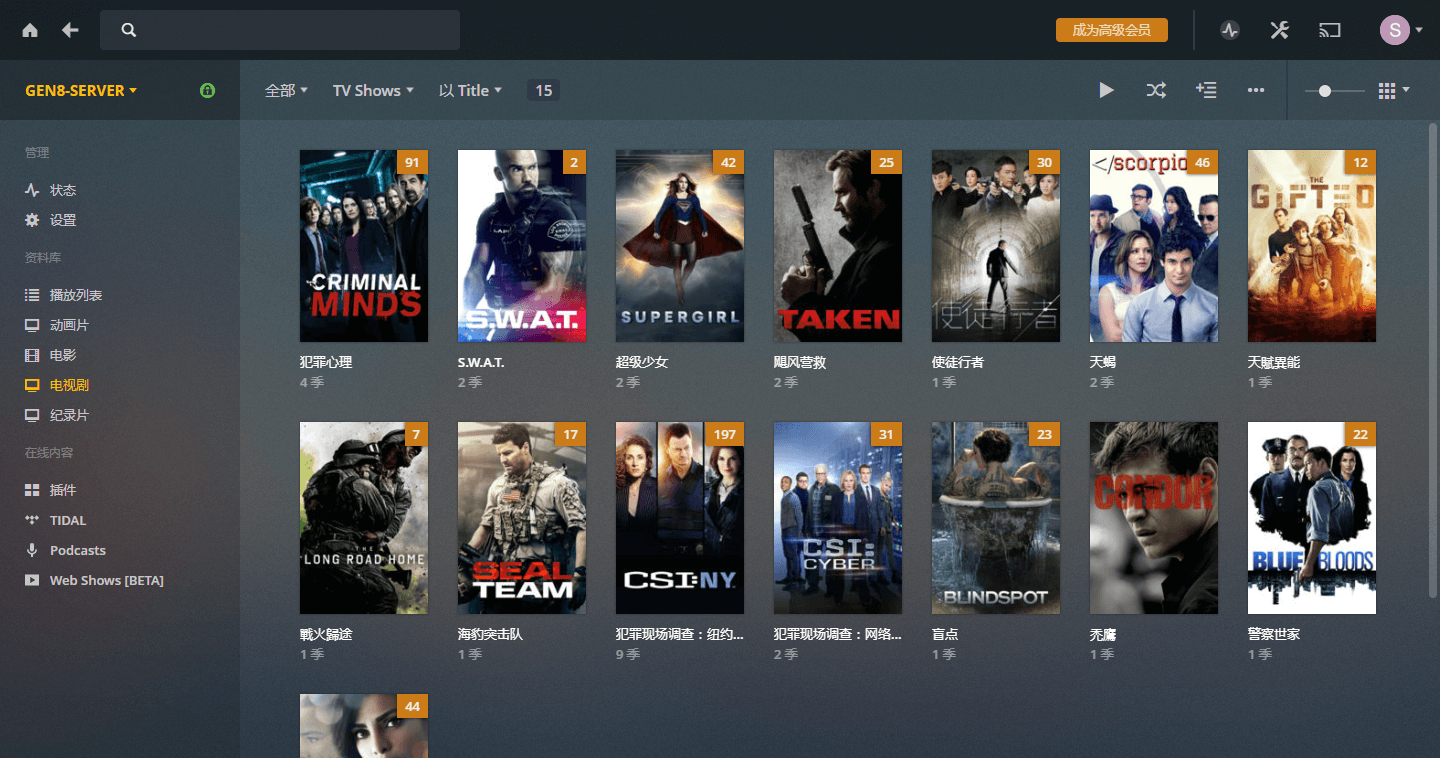This screenshot has width=1440, height=758.
Task: Open the Blindspot poster
Action: (x=996, y=518)
